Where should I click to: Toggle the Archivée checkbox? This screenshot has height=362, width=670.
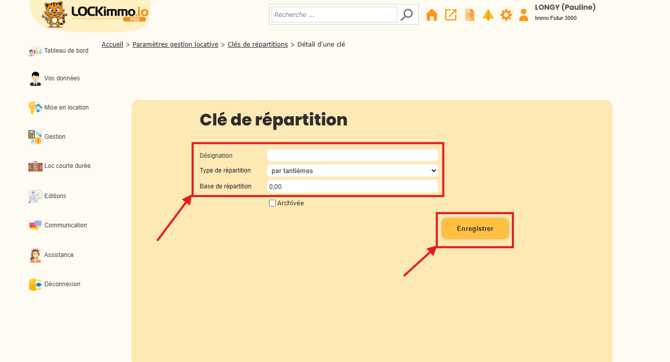click(x=272, y=203)
